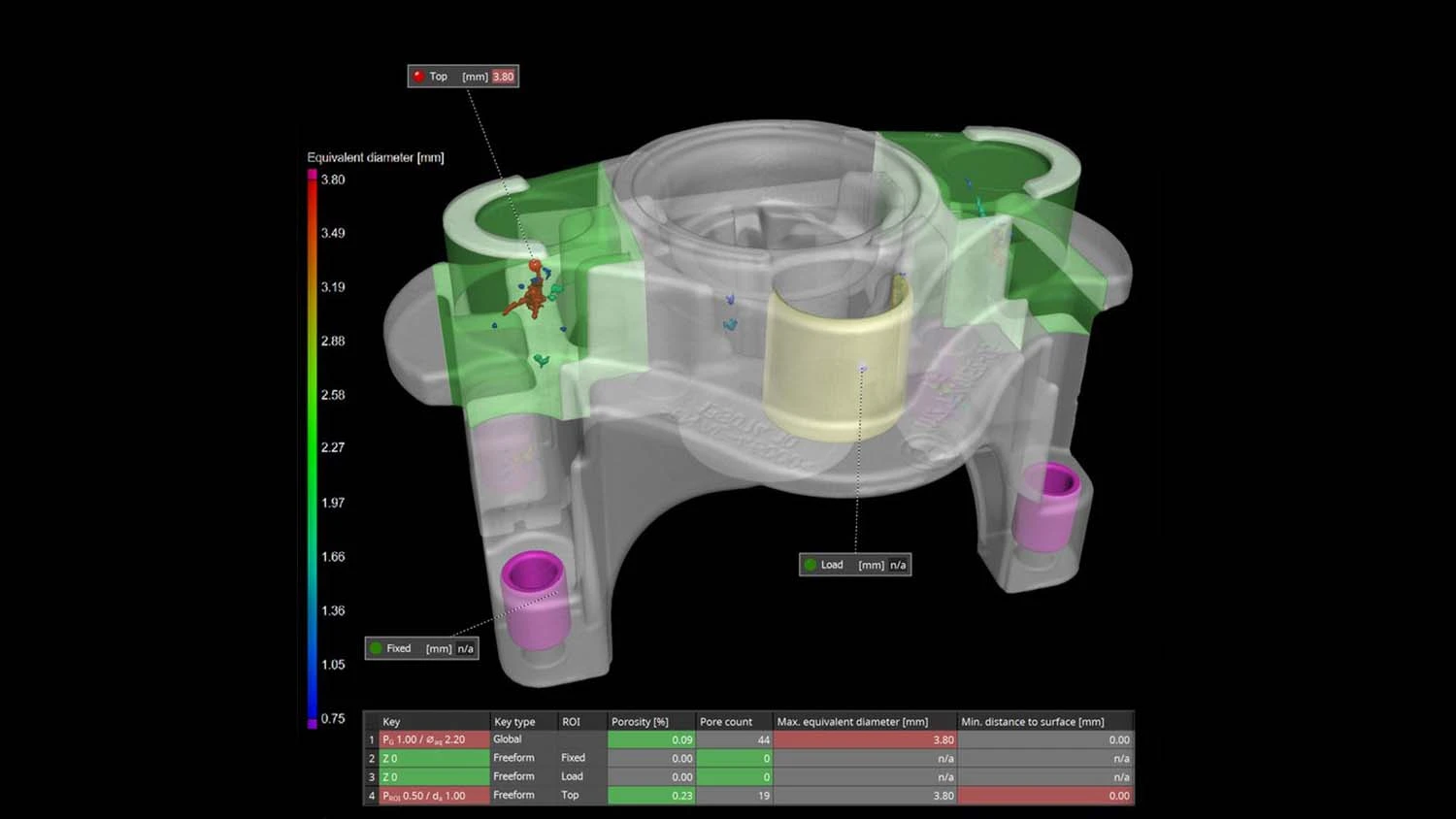The height and width of the screenshot is (819, 1456).
Task: Select the 0.09 porosity cell
Action: 651,739
